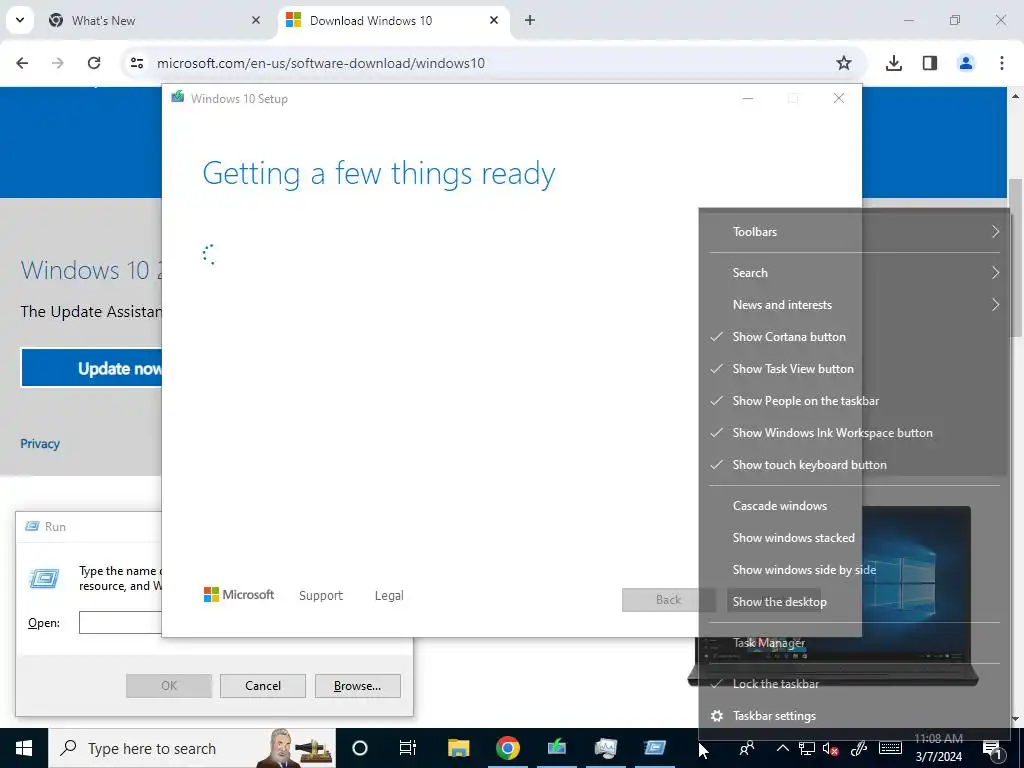This screenshot has height=768, width=1024.
Task: Click OK in the Run dialog
Action: (168, 686)
